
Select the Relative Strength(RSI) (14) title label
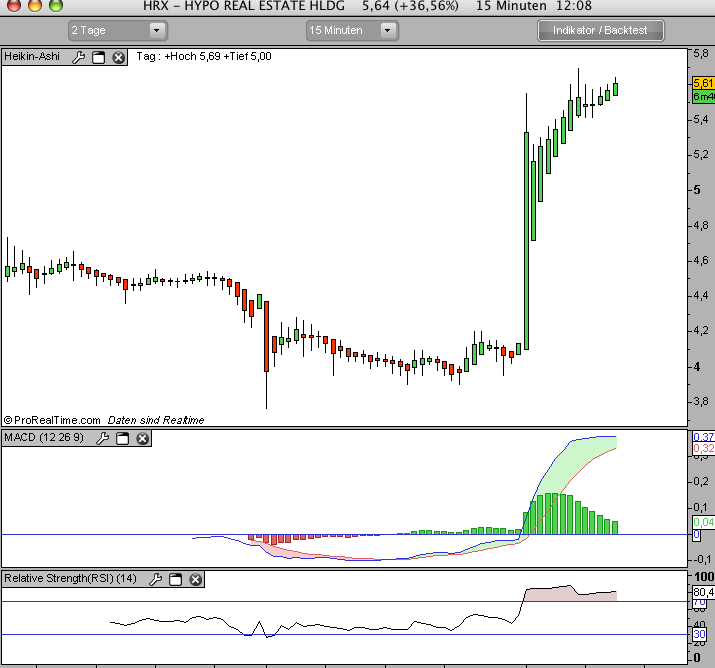click(72, 579)
